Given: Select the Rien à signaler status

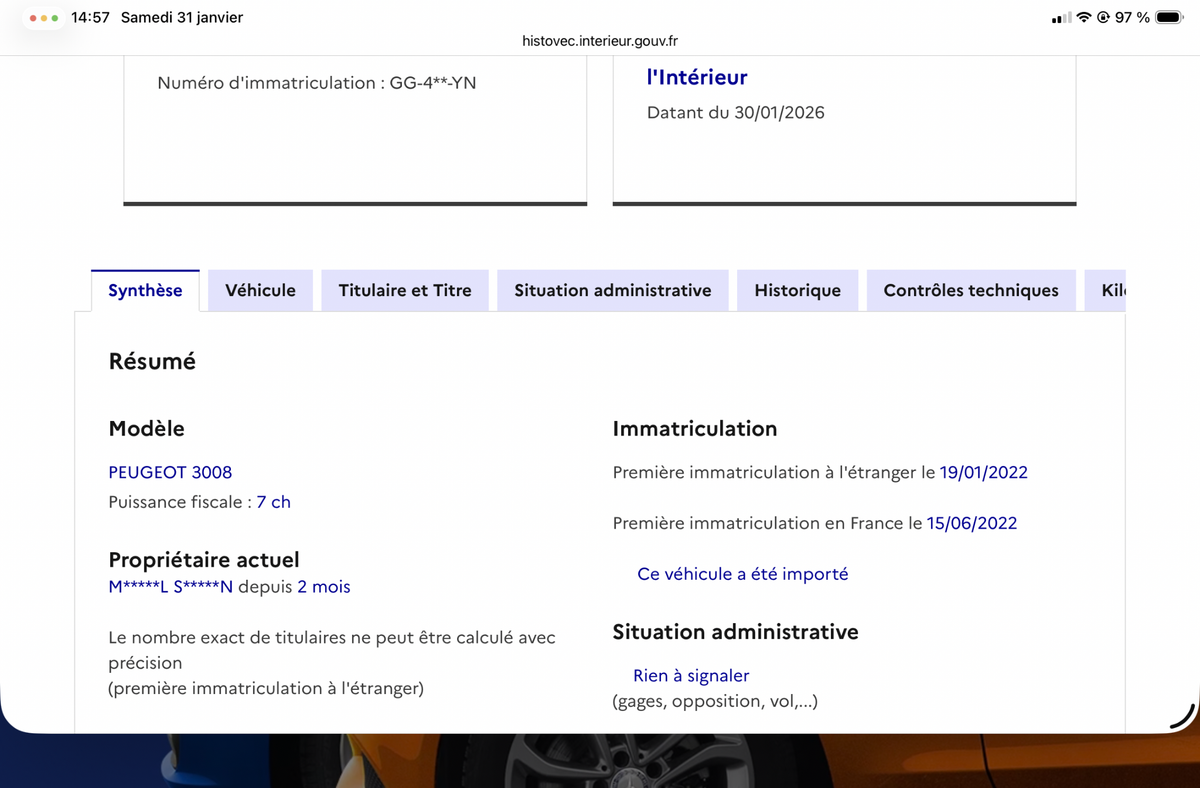Looking at the screenshot, I should [x=691, y=676].
